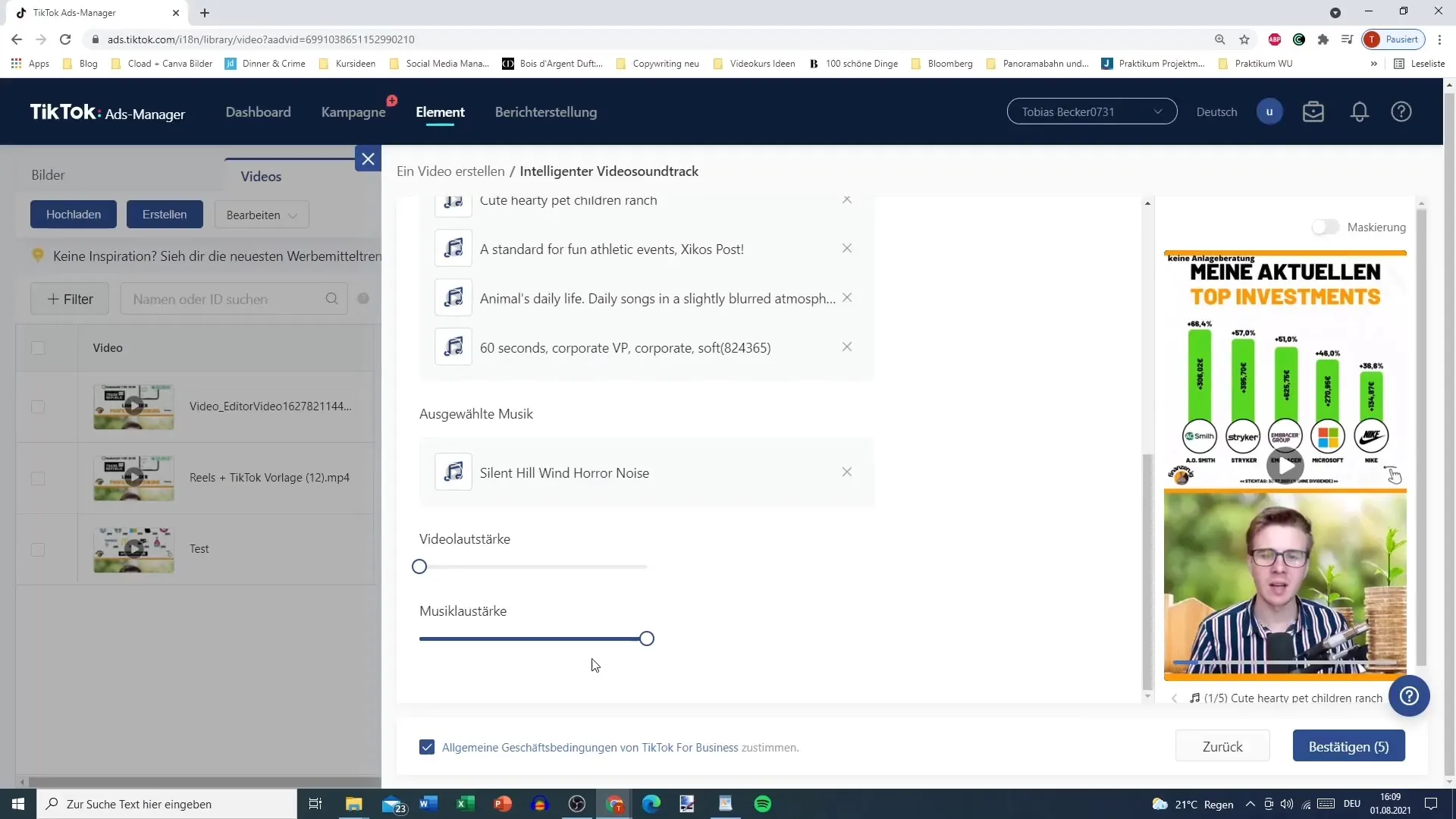This screenshot has width=1456, height=819.
Task: Open Spotify from the taskbar
Action: tap(763, 804)
